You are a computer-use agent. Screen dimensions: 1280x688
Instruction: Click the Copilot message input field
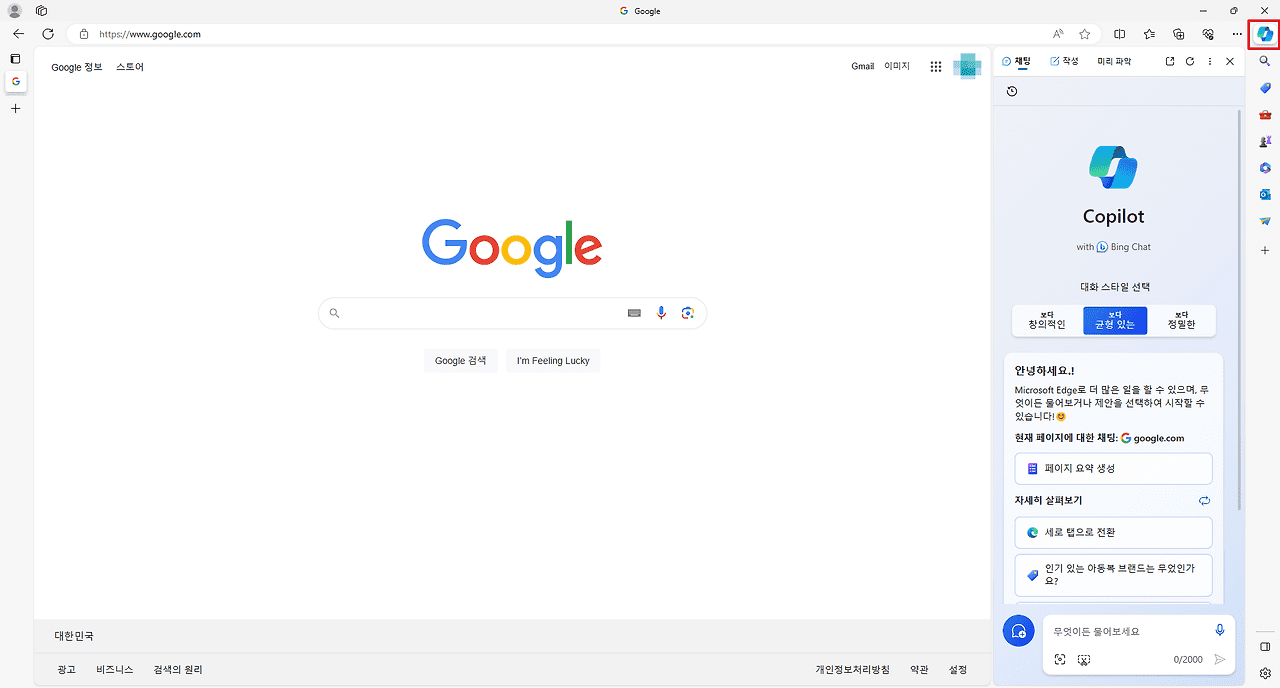tap(1128, 631)
